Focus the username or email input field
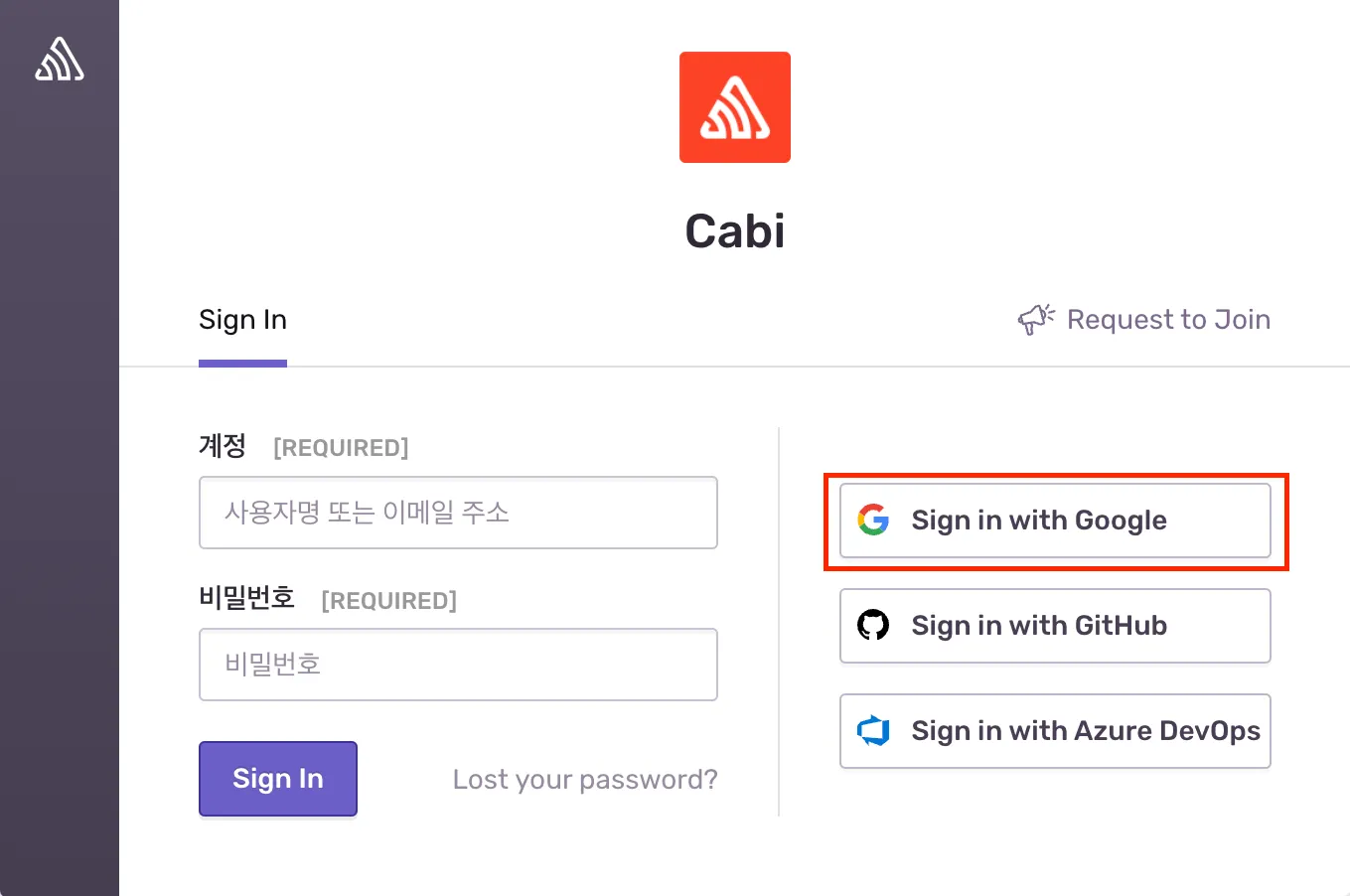 coord(458,513)
